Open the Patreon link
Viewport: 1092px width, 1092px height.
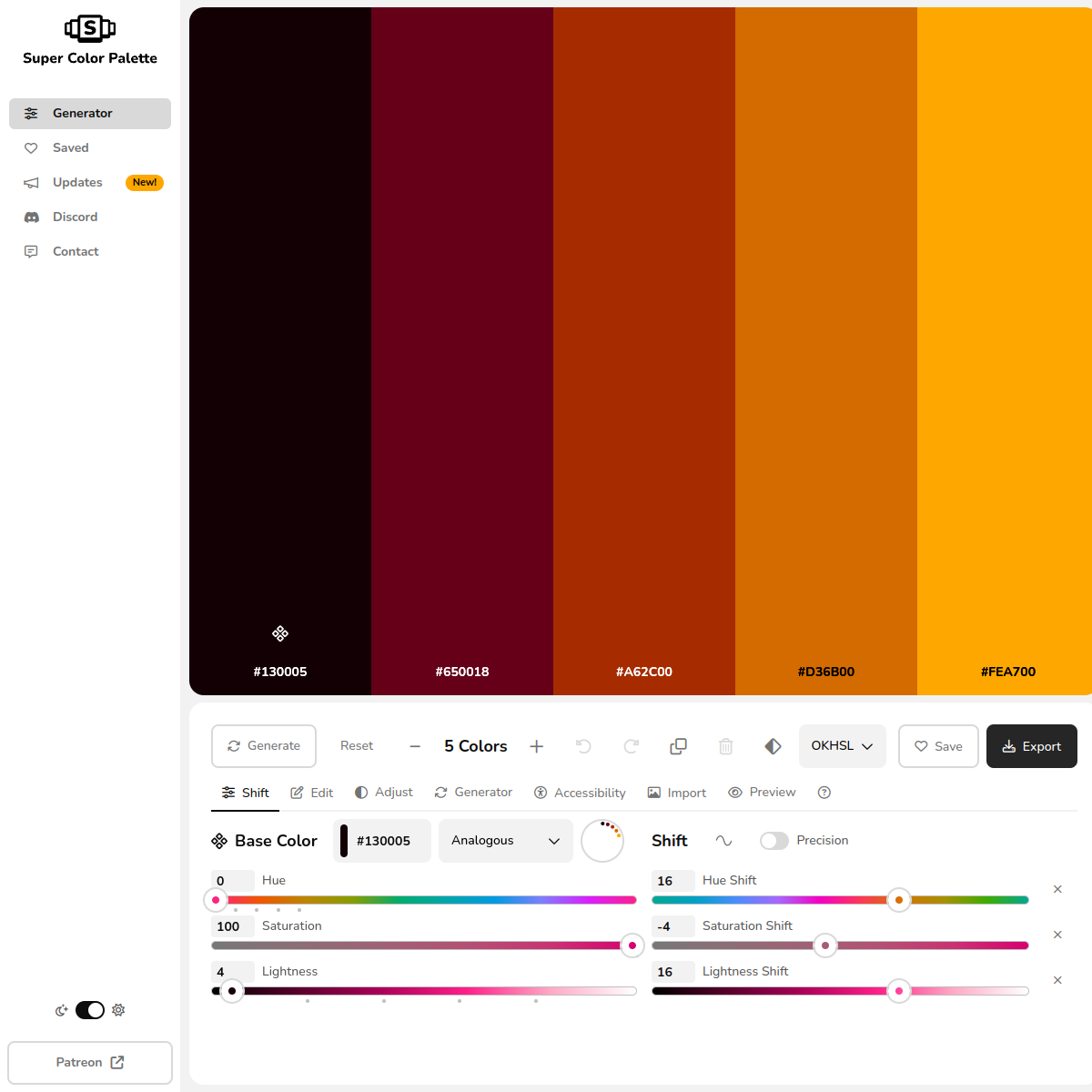click(x=89, y=1062)
